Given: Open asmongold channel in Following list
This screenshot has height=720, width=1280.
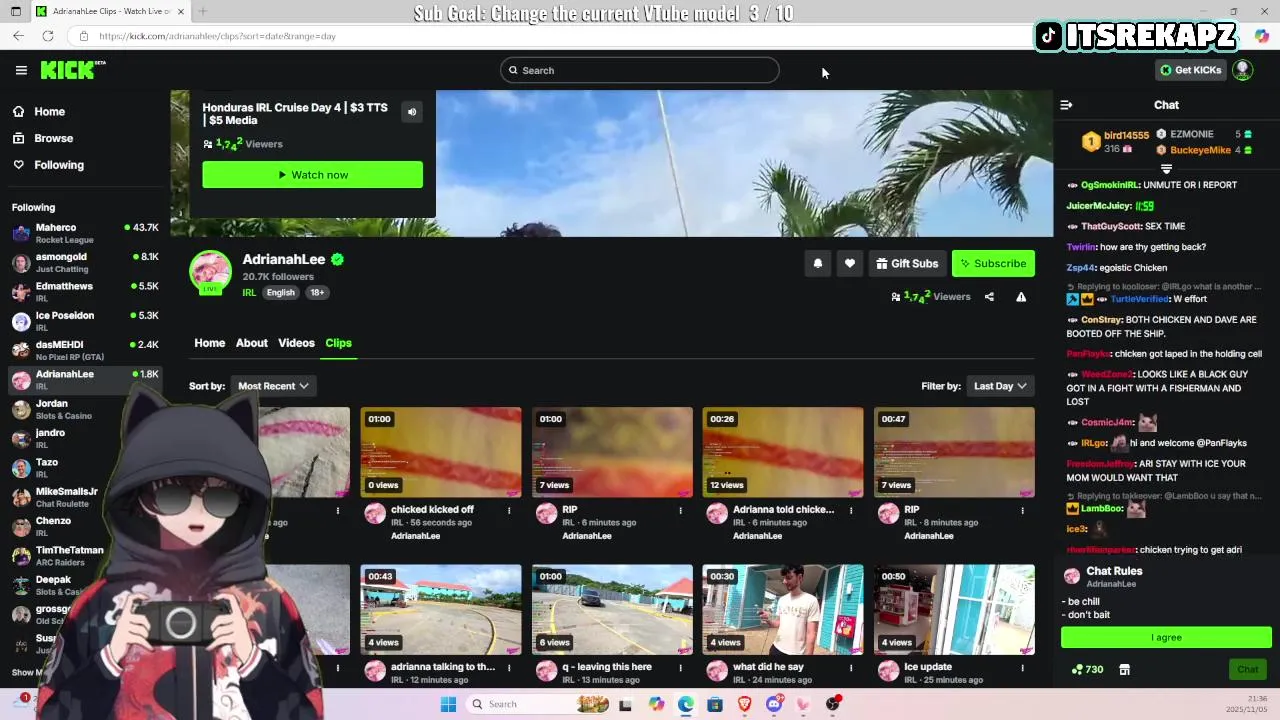Looking at the screenshot, I should click(x=85, y=263).
